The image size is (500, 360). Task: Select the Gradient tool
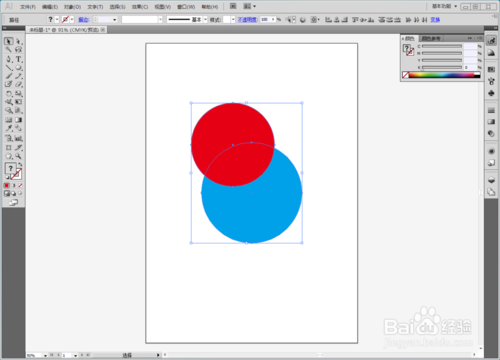[19, 120]
